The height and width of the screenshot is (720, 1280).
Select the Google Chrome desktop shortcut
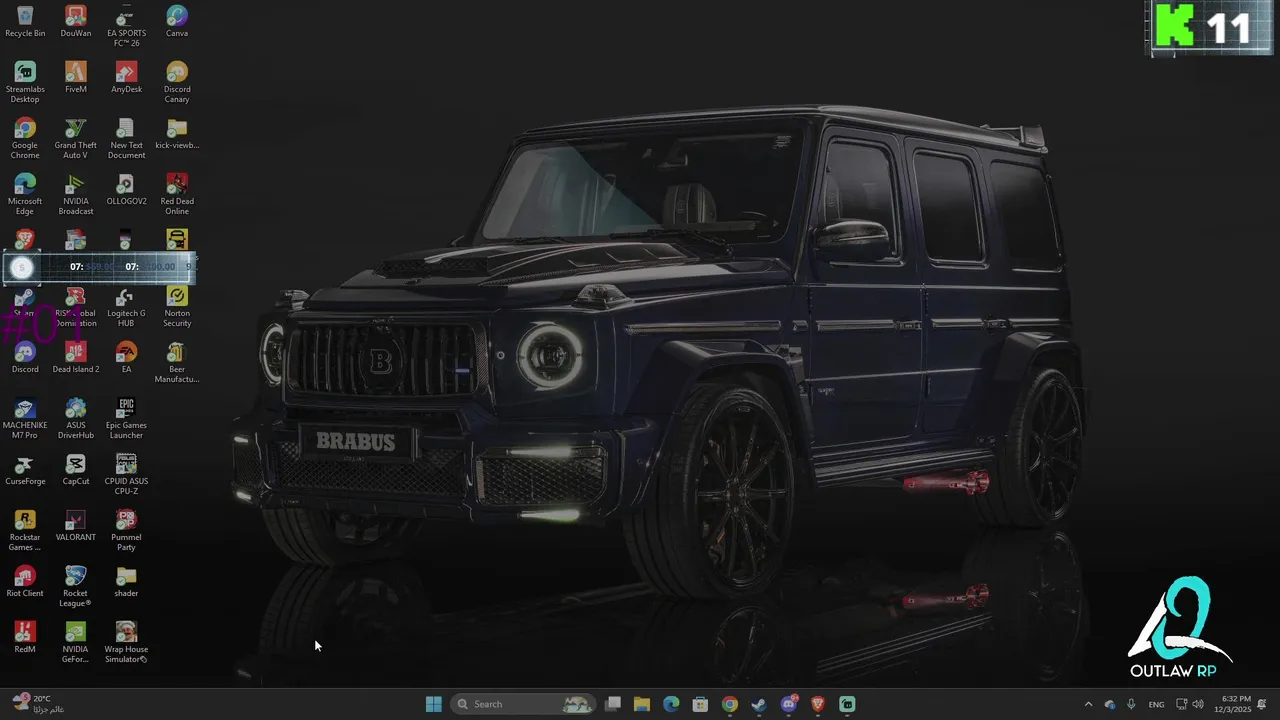click(25, 138)
